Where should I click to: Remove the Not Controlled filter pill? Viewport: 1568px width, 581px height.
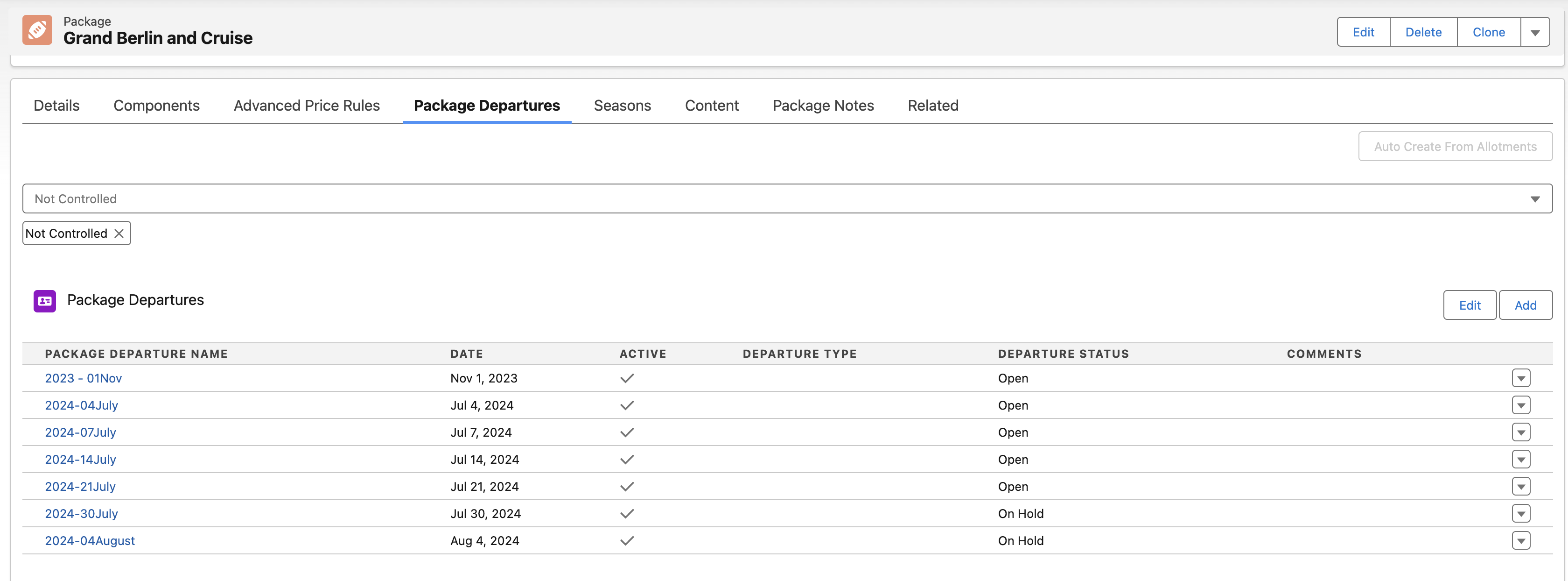119,233
